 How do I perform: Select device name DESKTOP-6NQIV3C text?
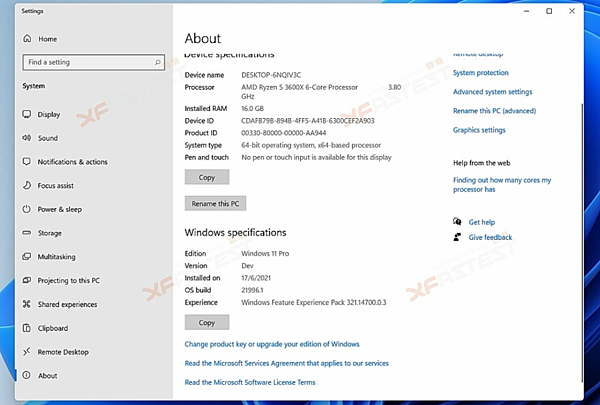(x=271, y=75)
